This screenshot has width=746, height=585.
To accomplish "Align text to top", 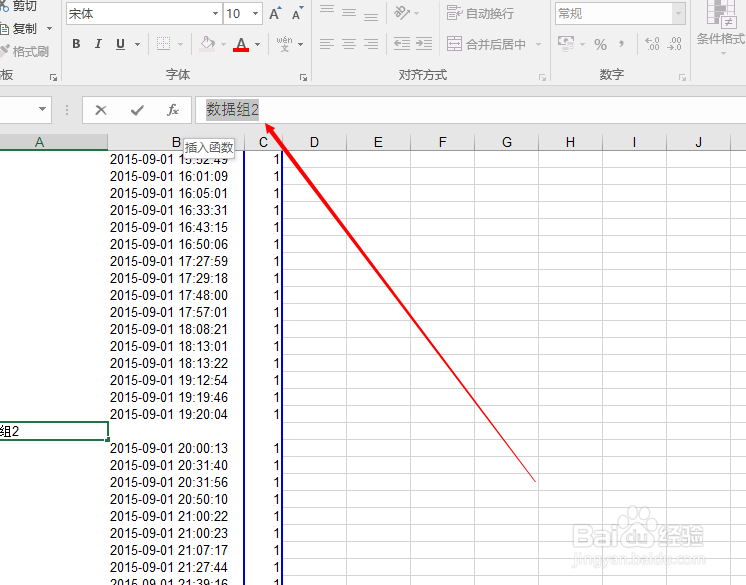I will (326, 11).
